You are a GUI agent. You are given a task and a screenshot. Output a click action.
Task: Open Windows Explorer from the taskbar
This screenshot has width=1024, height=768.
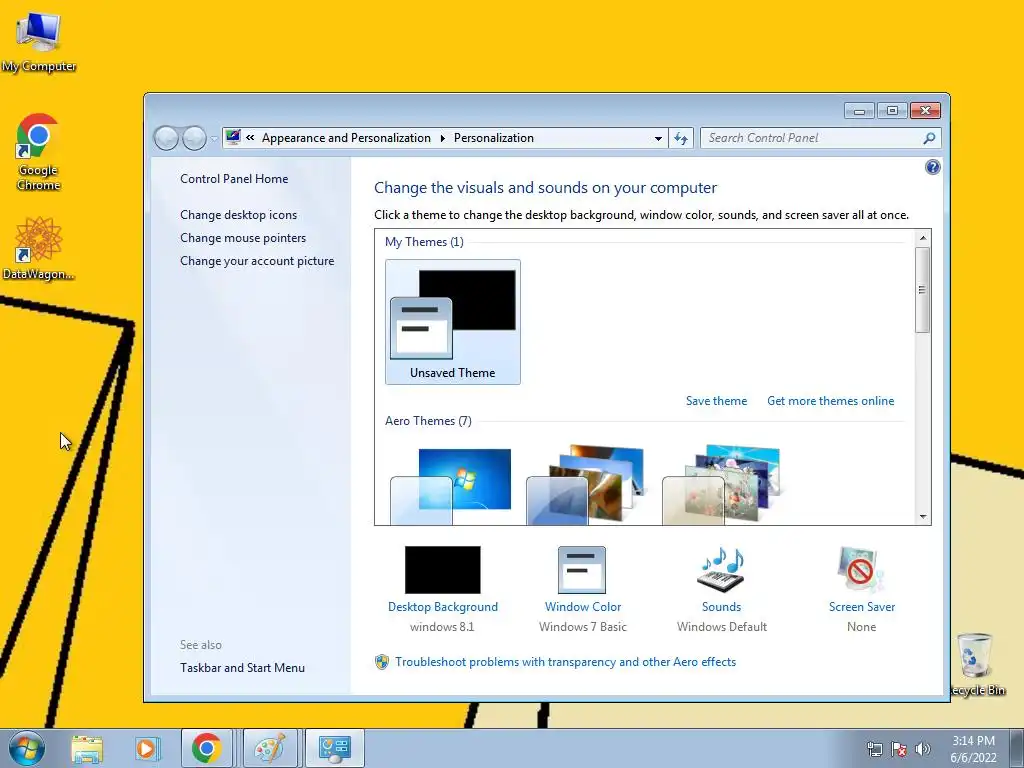click(87, 748)
